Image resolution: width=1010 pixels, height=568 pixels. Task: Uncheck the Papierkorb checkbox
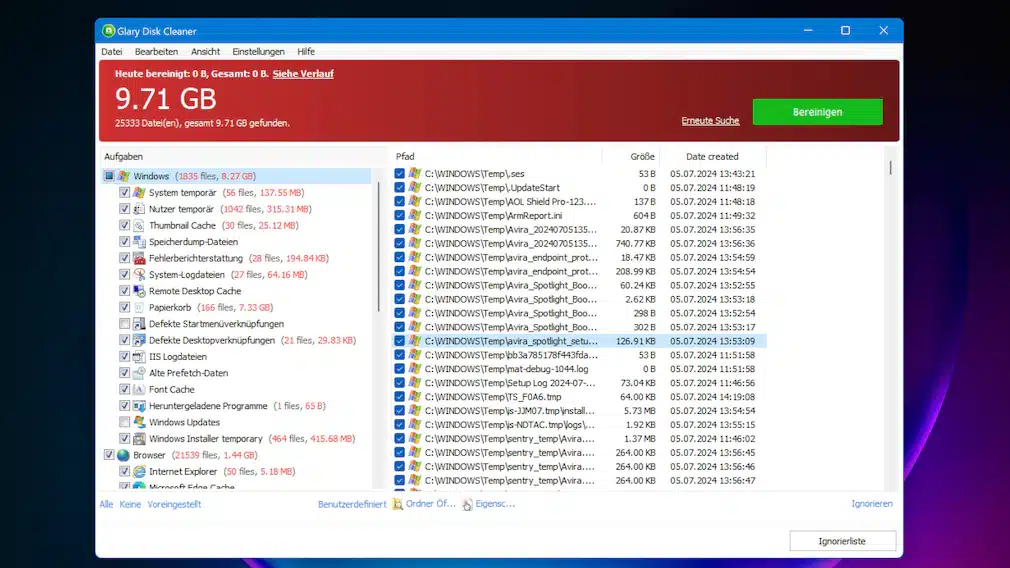coord(124,307)
